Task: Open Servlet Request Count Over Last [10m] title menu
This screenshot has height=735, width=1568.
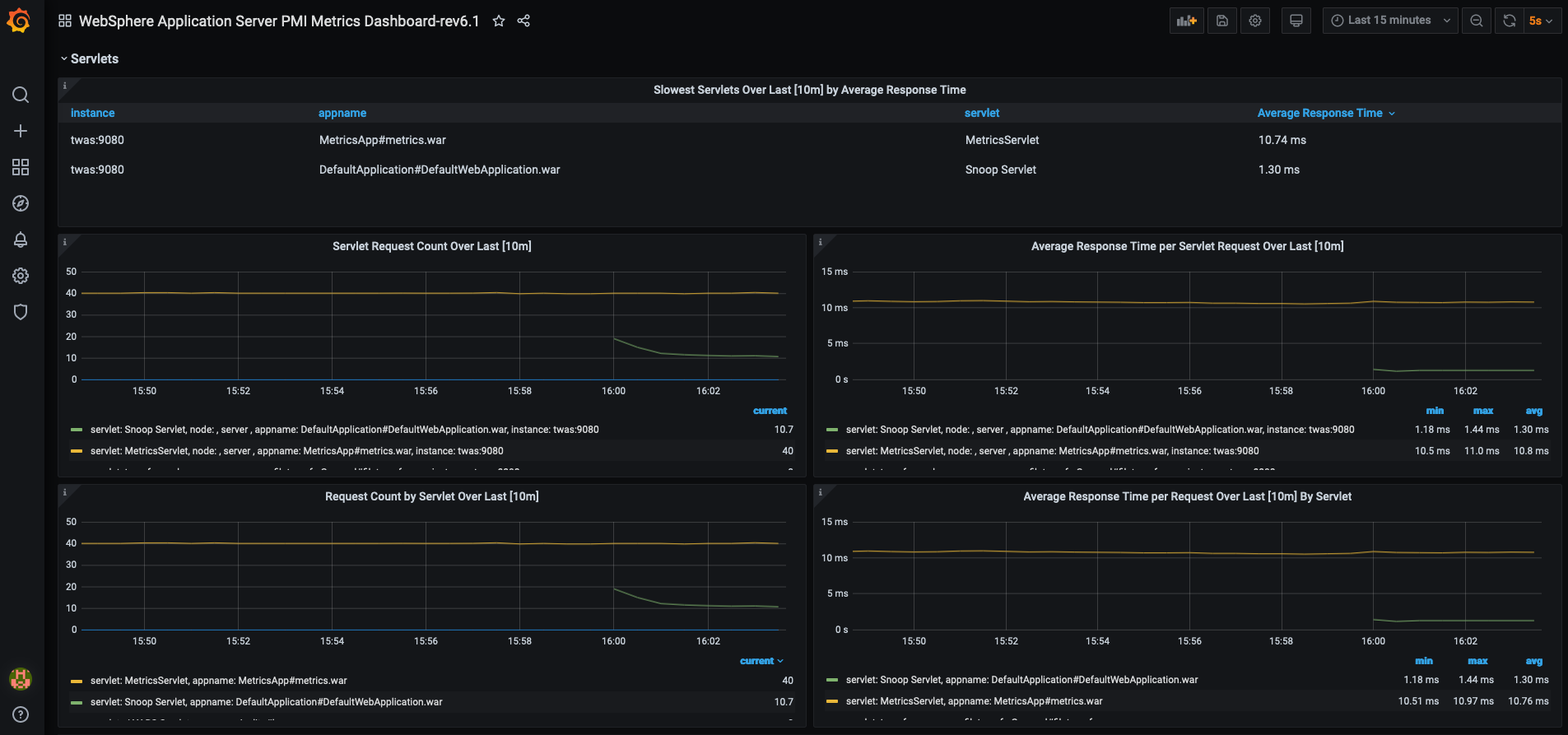Action: (x=432, y=246)
